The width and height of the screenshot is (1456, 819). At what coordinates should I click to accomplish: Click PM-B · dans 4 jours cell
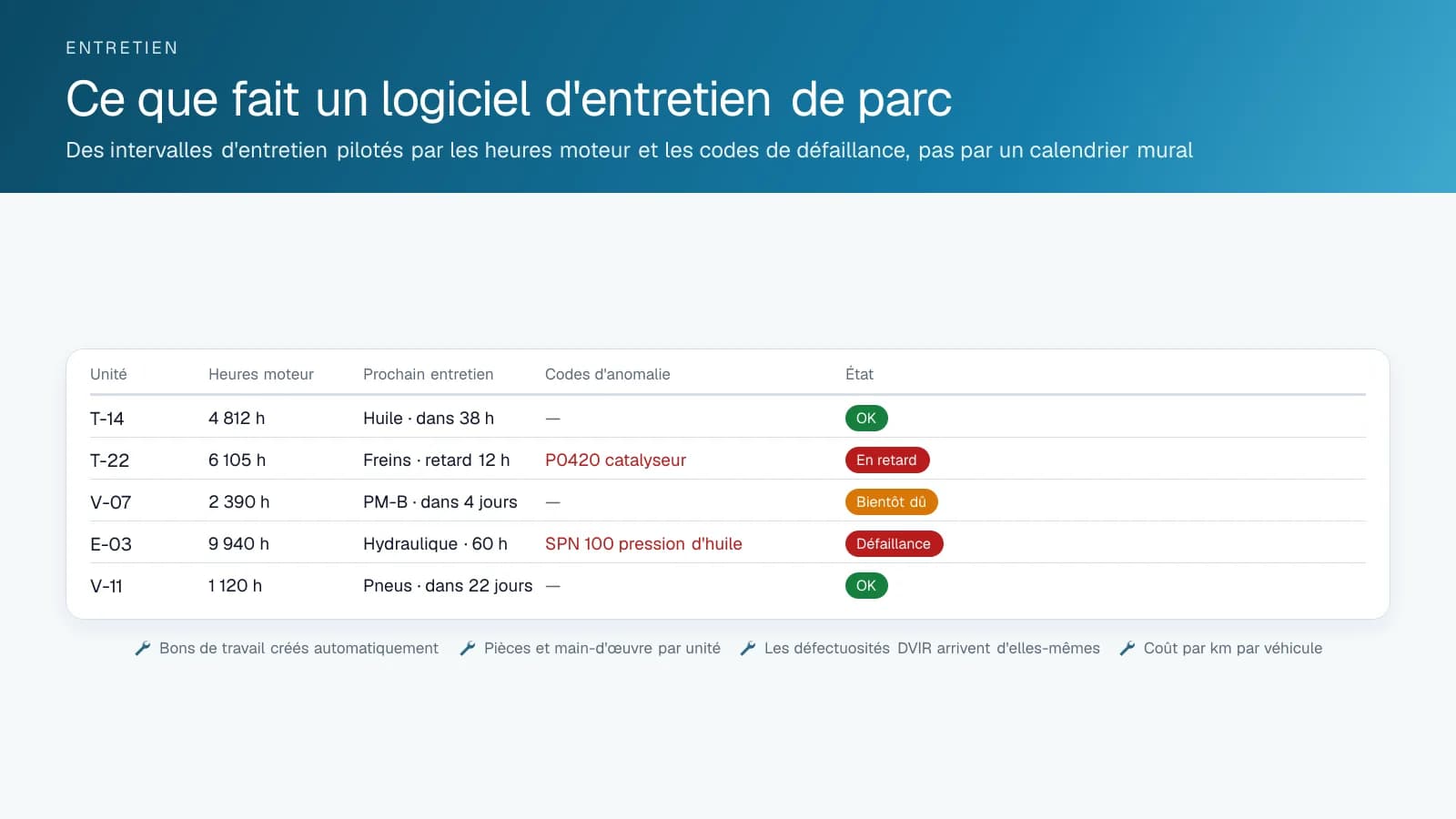coord(440,502)
